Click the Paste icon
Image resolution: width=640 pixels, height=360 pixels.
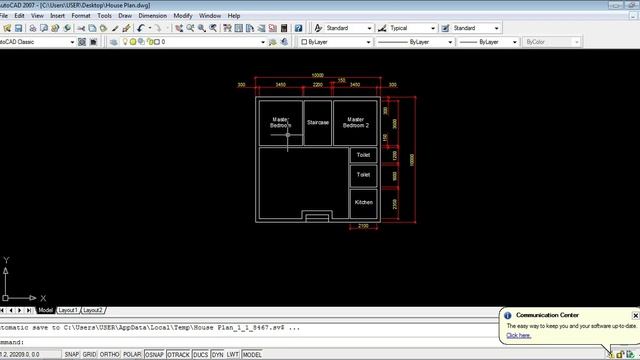pos(104,28)
